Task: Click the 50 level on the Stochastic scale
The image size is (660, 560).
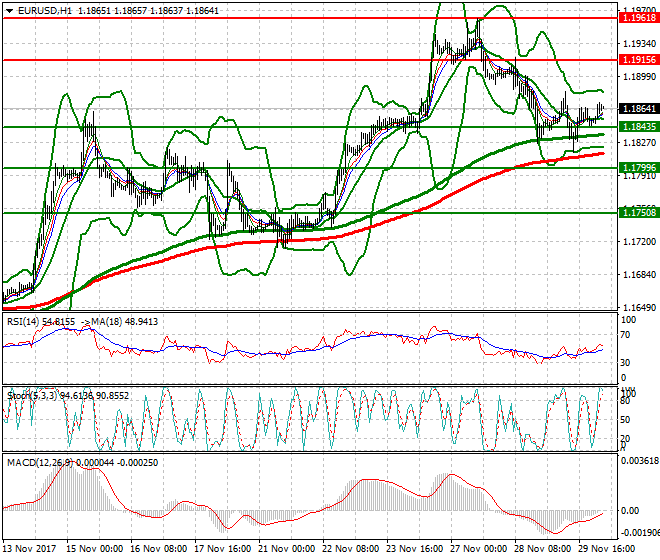Action: (626, 420)
